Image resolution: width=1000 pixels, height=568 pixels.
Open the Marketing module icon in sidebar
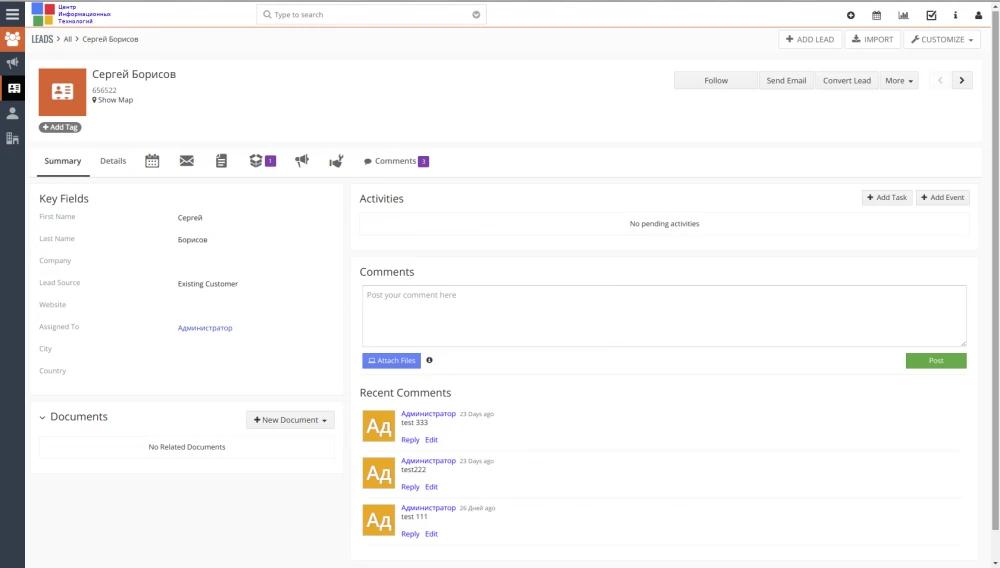tap(12, 39)
